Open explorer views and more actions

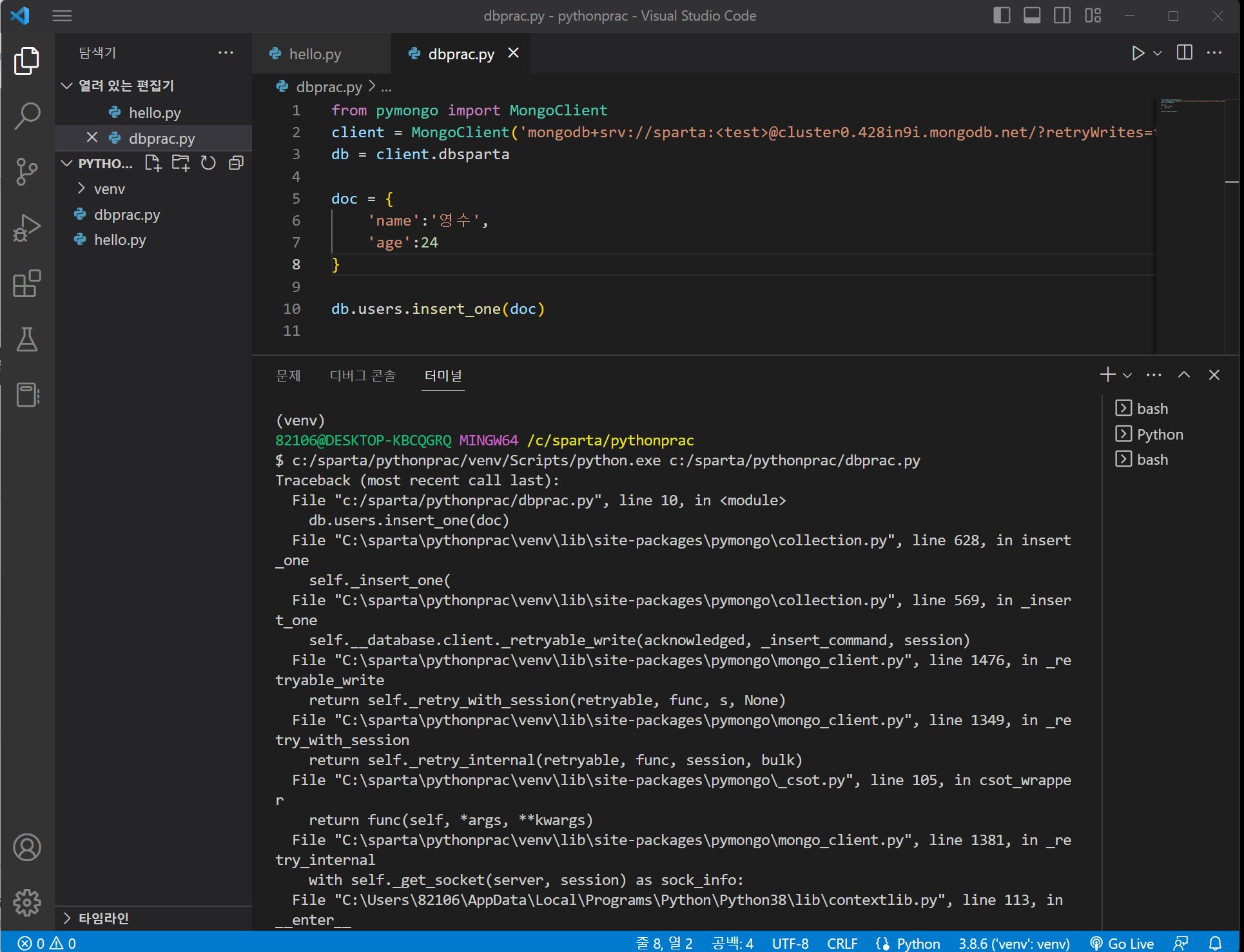click(x=226, y=53)
